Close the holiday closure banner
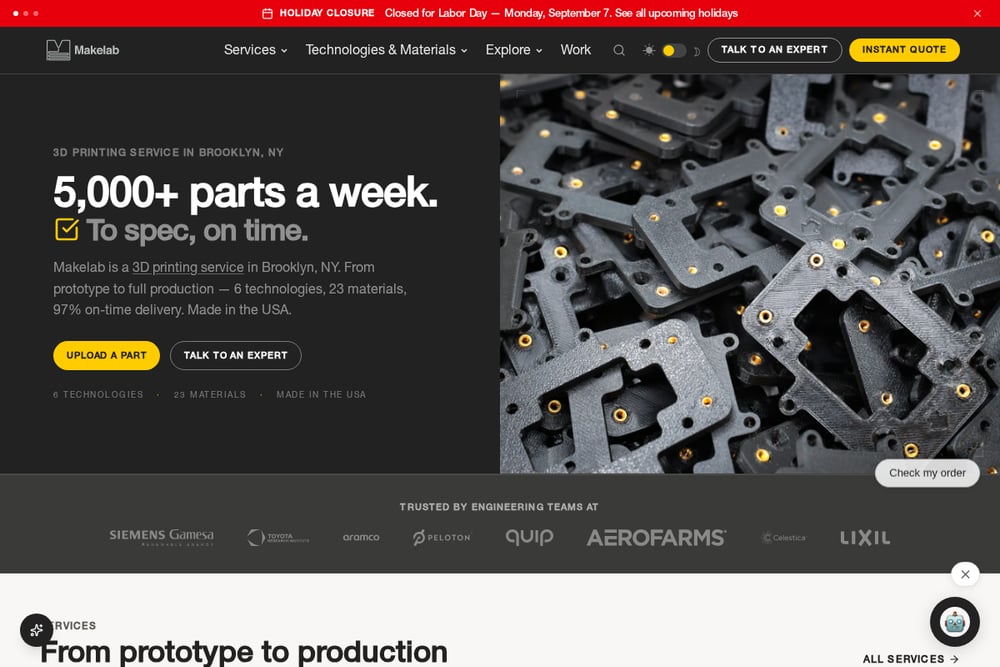Screen dimensions: 1000x667 tap(977, 13)
